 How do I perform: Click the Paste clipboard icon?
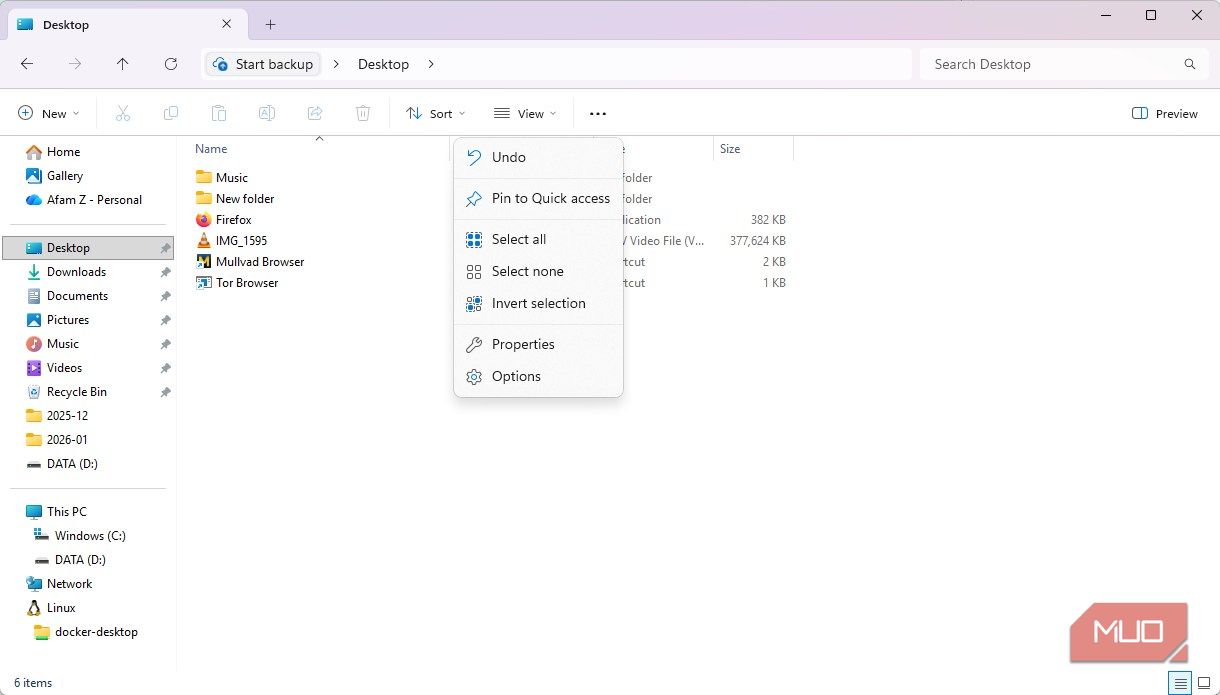[219, 114]
